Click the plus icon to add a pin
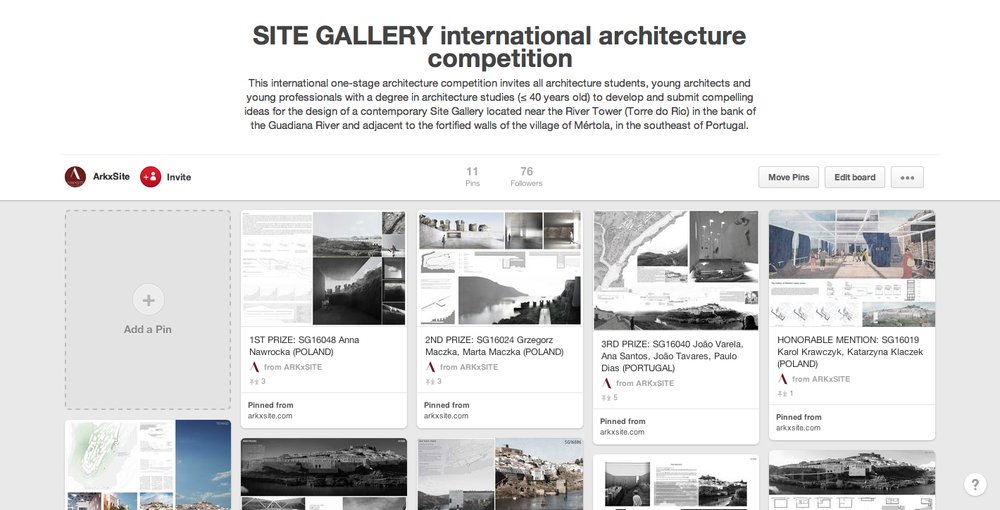This screenshot has height=510, width=1000. (x=148, y=300)
